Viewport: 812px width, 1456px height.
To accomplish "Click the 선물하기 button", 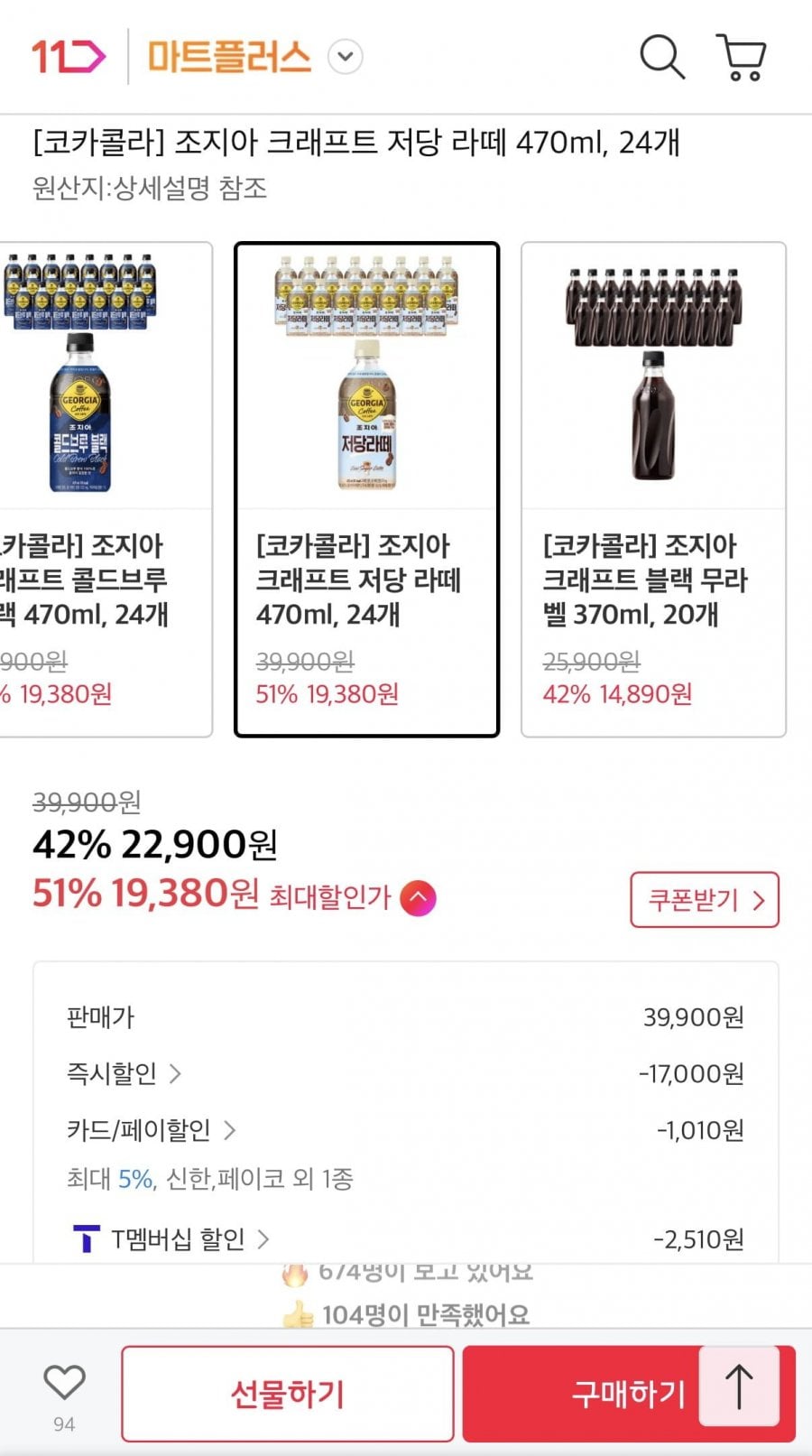I will 287,1394.
